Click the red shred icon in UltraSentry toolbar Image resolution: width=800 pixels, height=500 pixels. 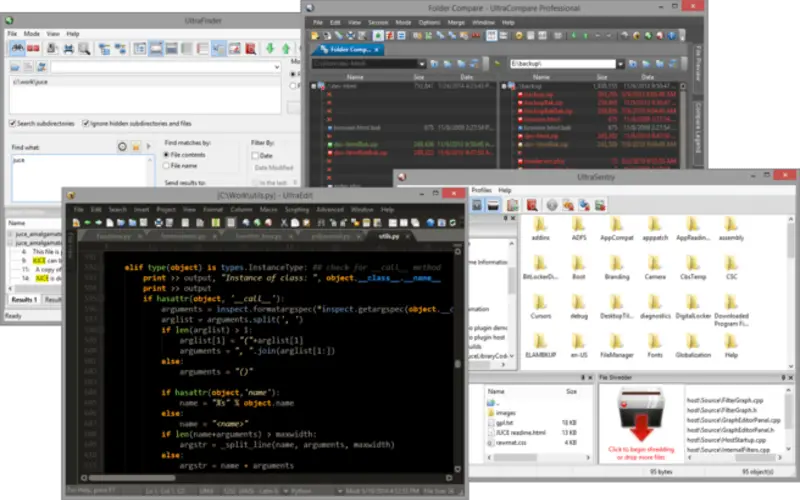pos(532,205)
